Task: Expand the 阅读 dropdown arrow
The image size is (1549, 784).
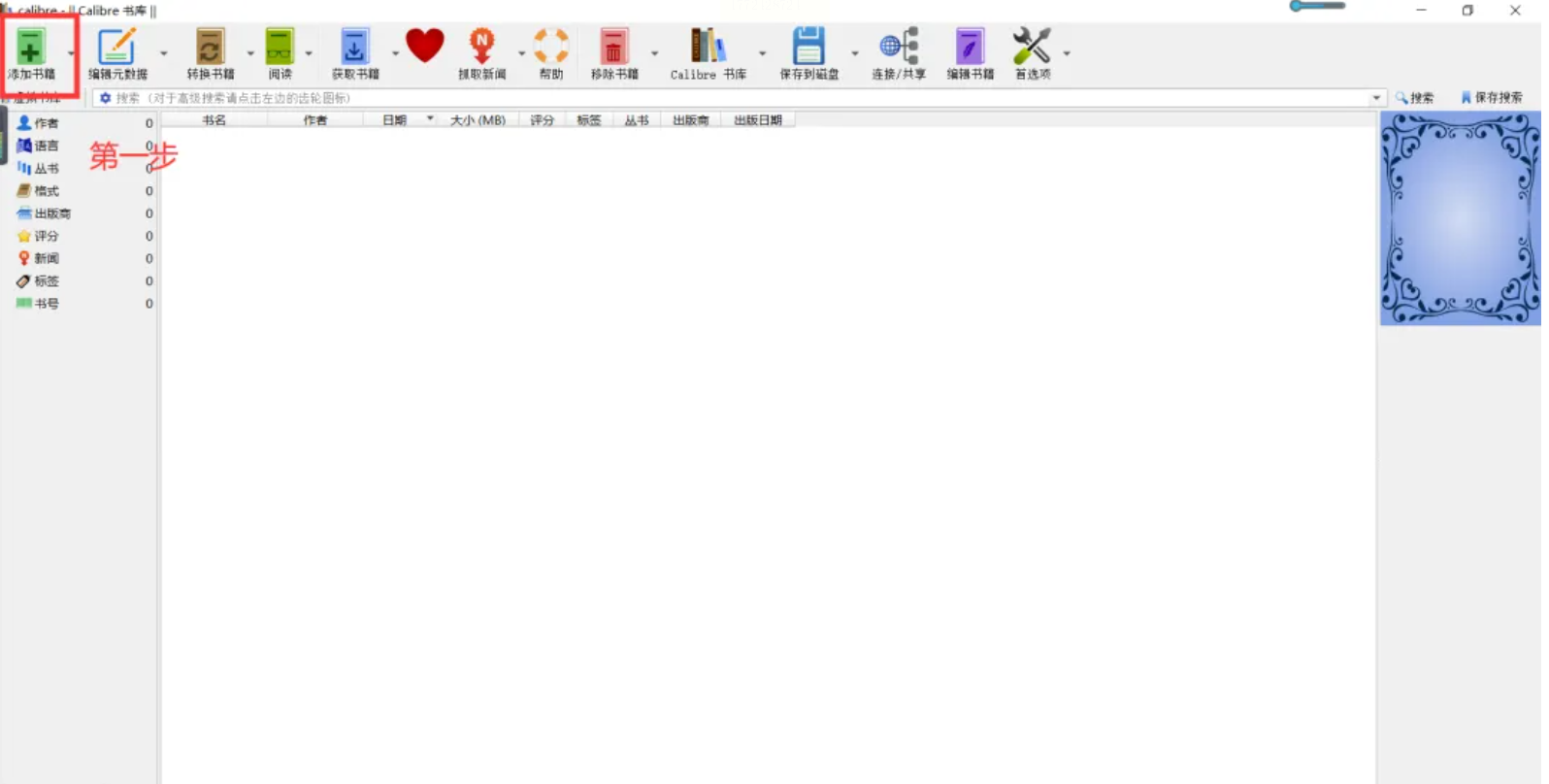Action: [x=309, y=53]
